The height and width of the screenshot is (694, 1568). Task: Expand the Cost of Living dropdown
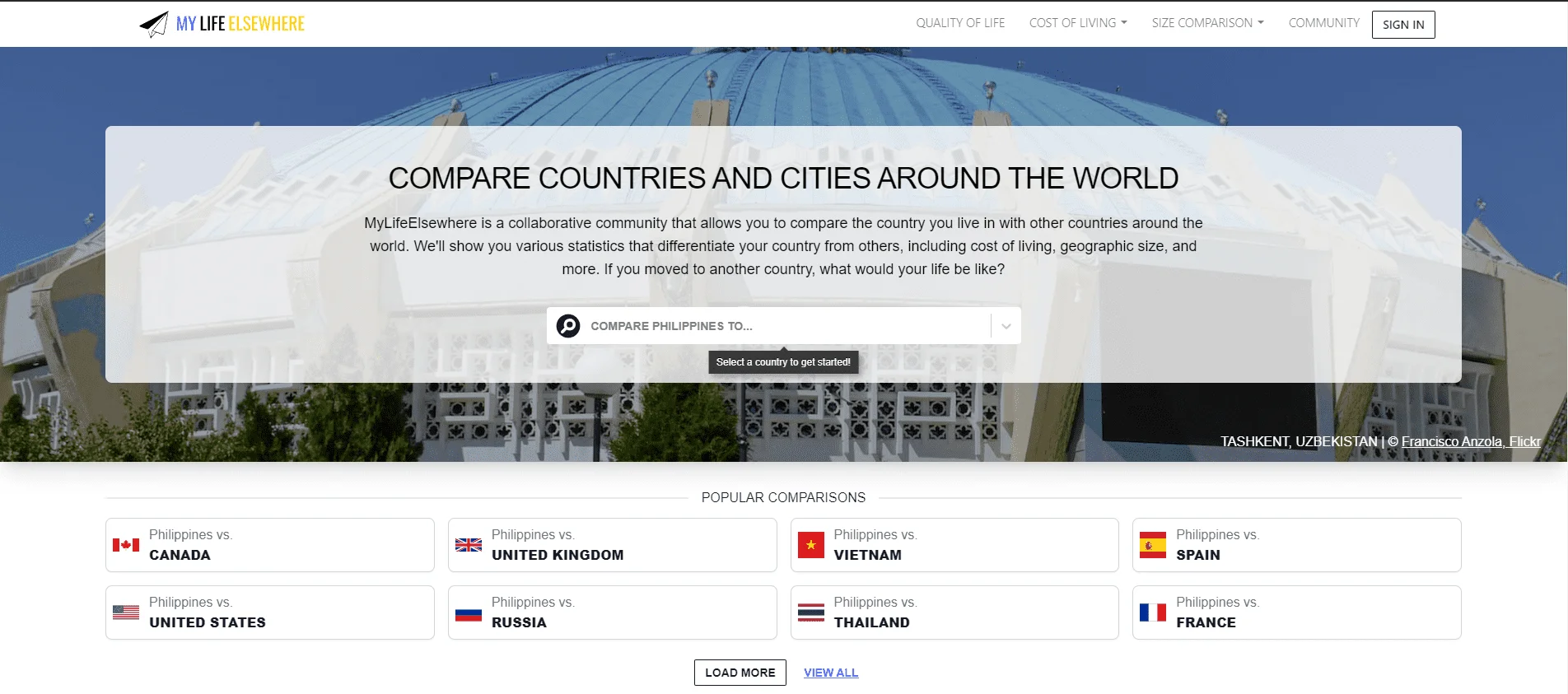click(1078, 23)
